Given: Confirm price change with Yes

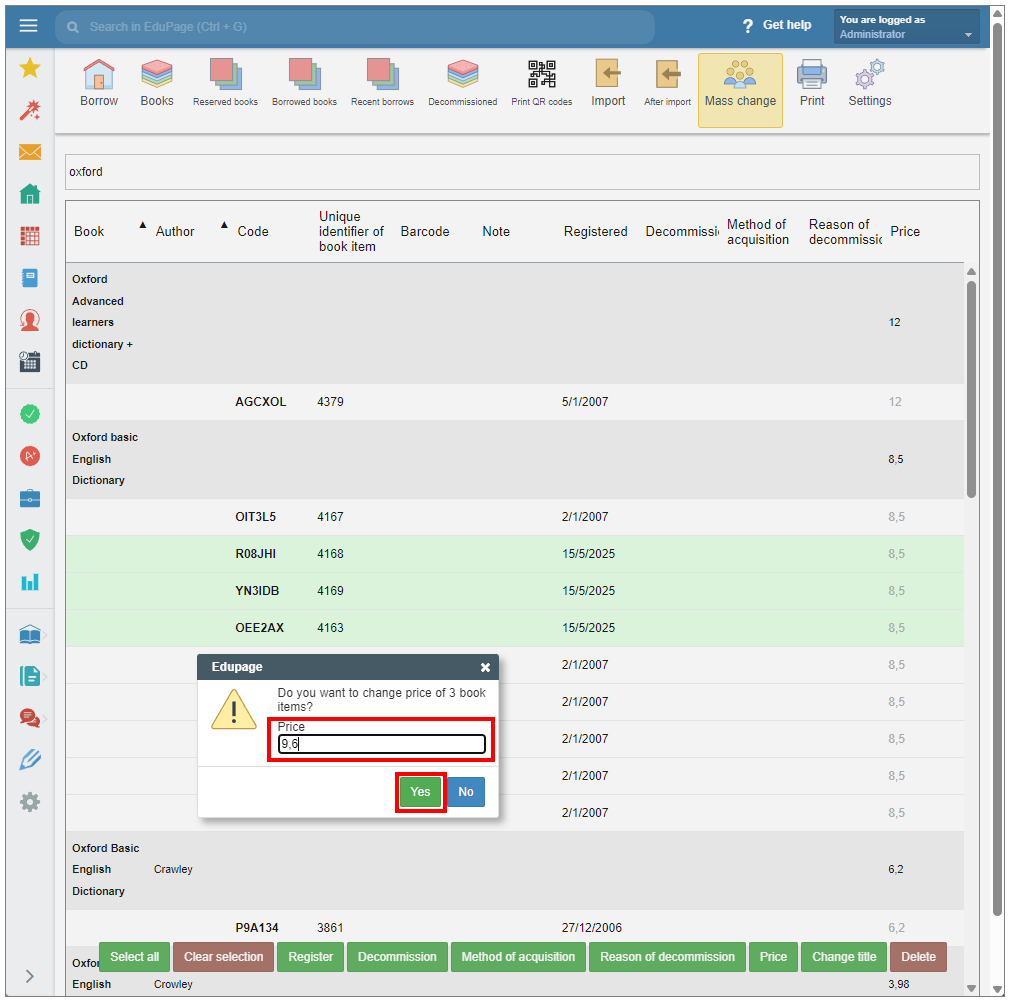Looking at the screenshot, I should pos(420,792).
